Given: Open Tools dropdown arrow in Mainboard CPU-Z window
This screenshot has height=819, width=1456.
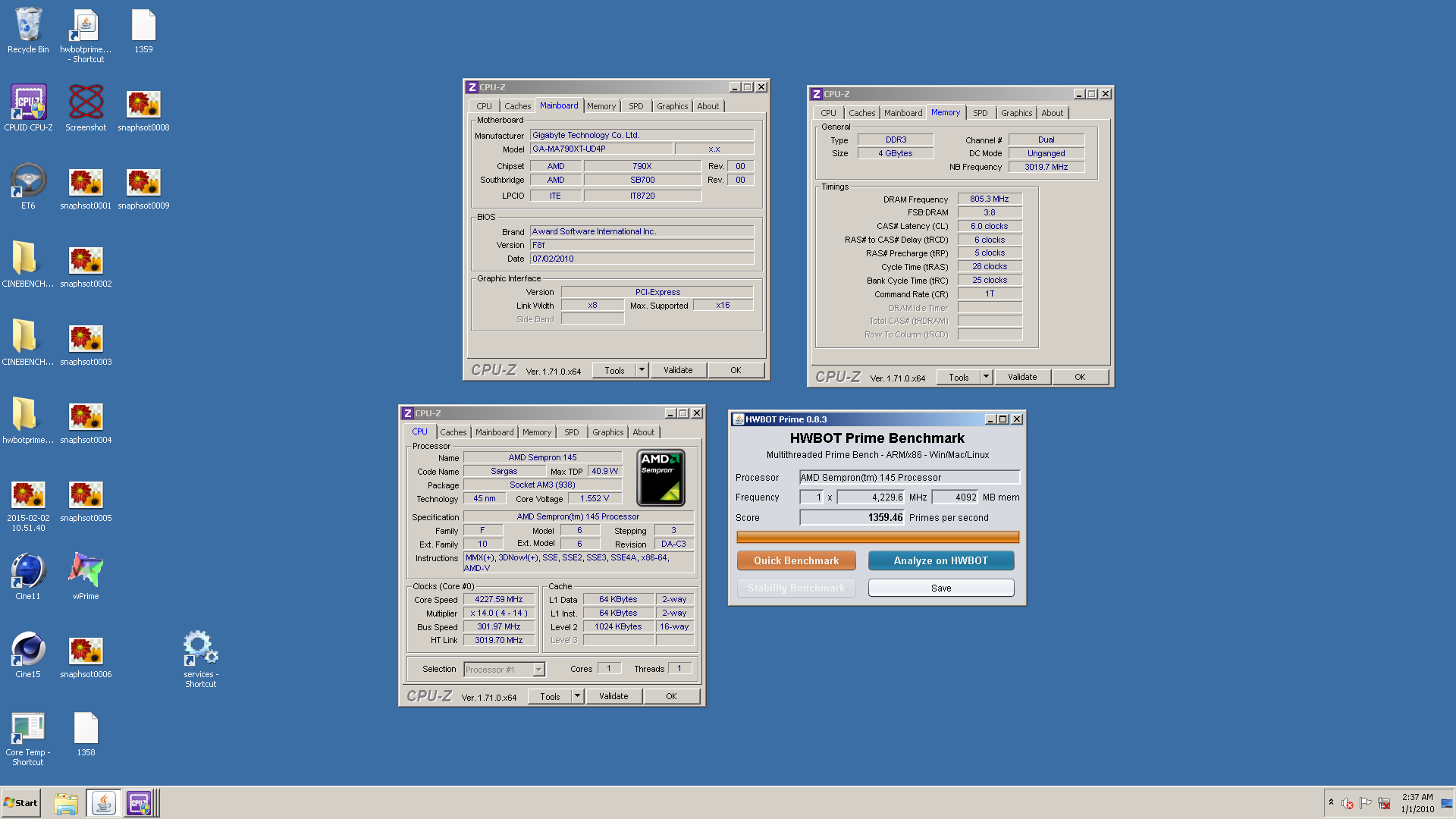Looking at the screenshot, I should pos(642,370).
